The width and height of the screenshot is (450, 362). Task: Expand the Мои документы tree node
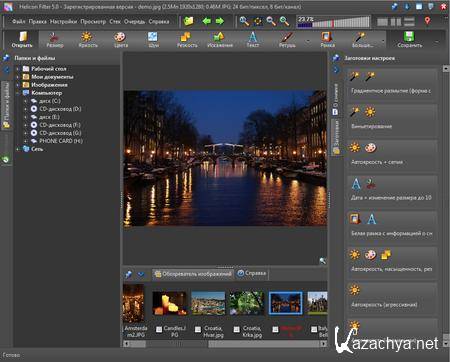click(18, 77)
